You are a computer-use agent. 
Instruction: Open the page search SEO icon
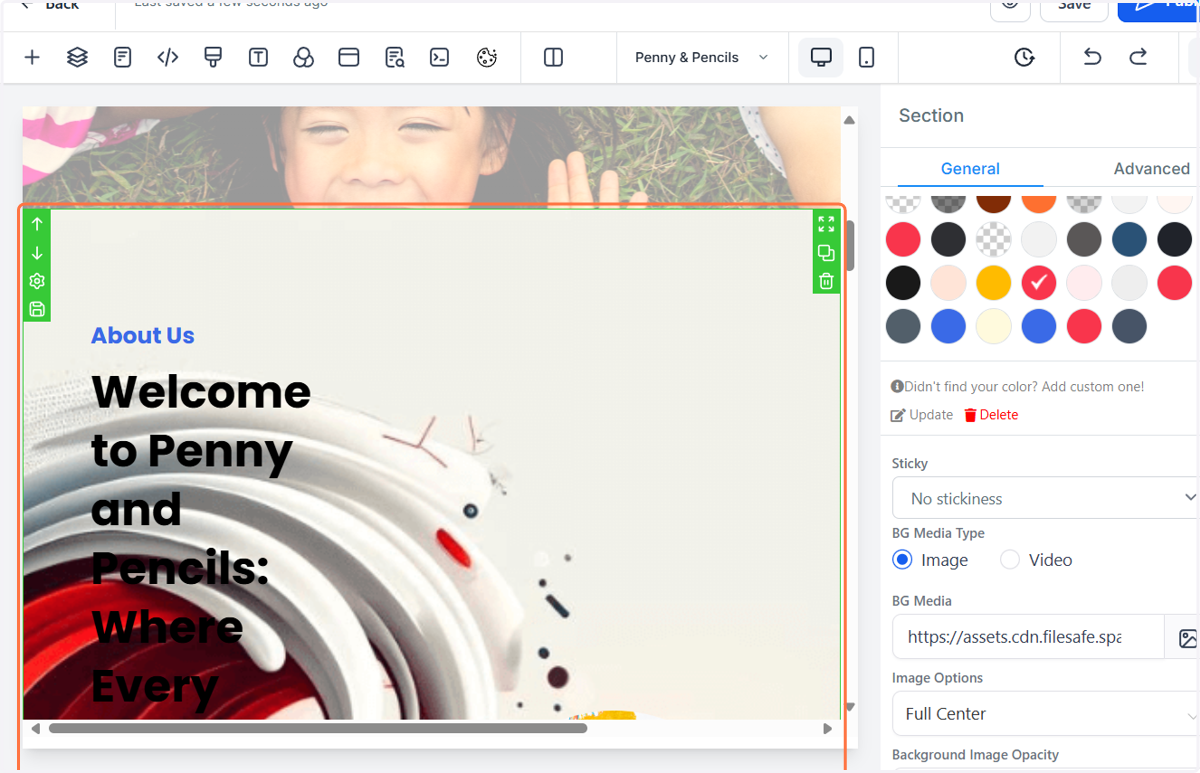(x=395, y=58)
